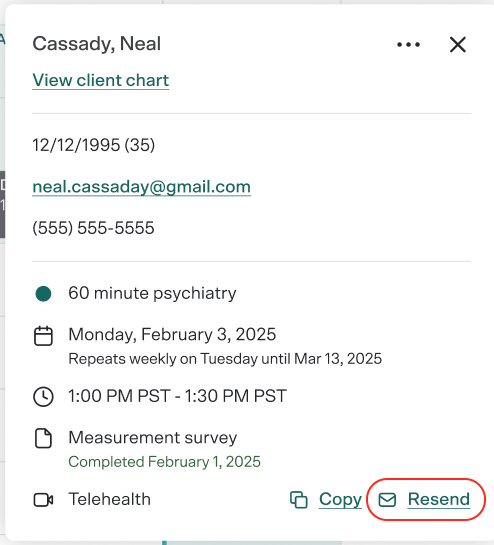The image size is (494, 545).
Task: Copy the telehealth link via Copy text
Action: click(x=340, y=499)
